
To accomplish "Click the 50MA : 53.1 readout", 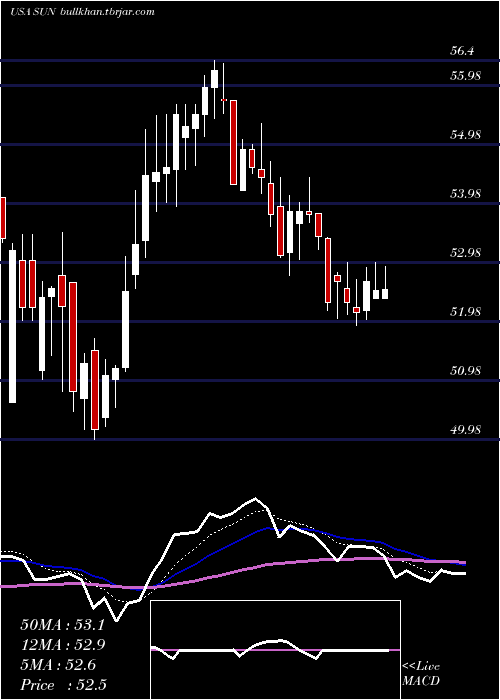I will point(62,625).
